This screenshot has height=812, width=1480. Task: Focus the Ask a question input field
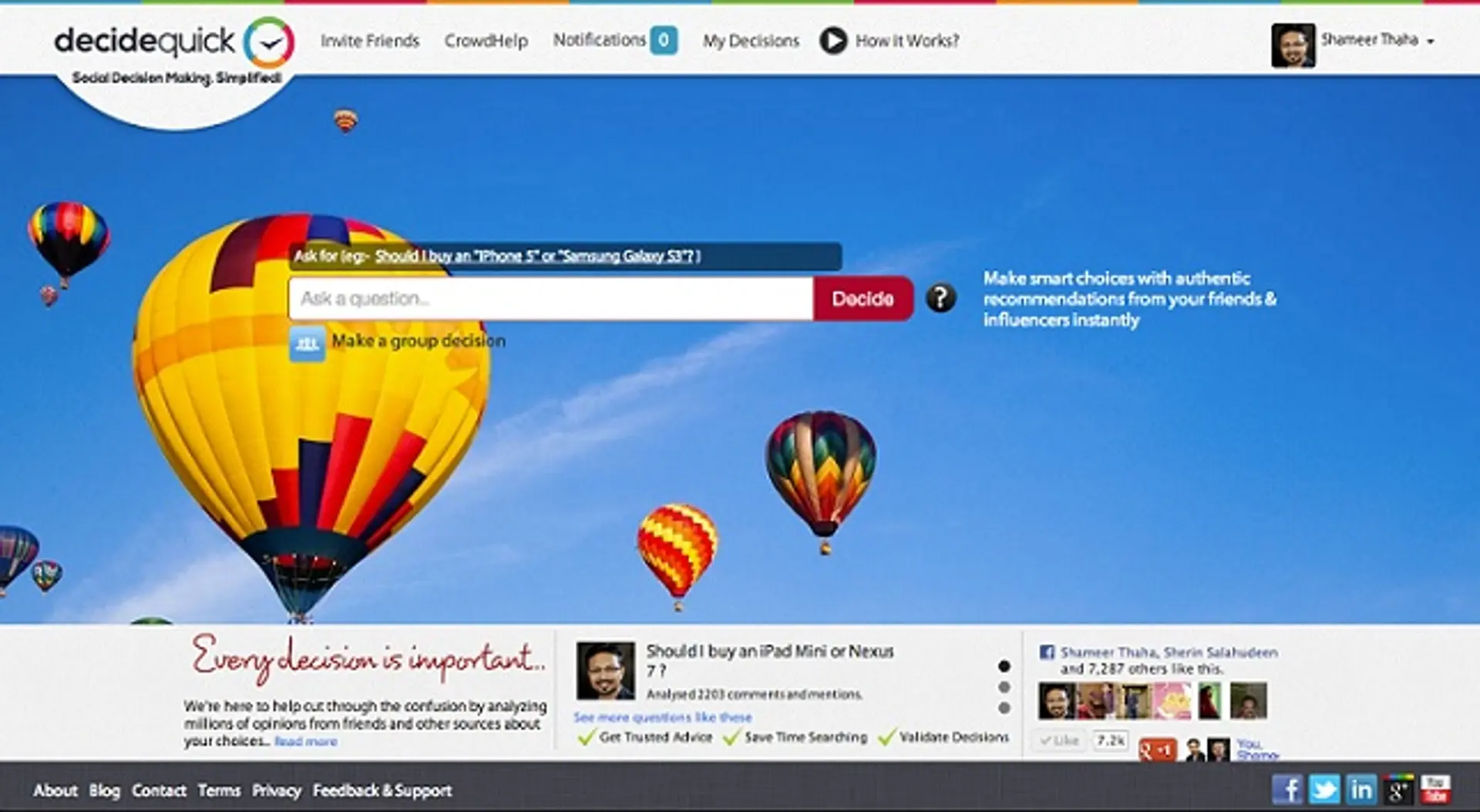tap(550, 298)
